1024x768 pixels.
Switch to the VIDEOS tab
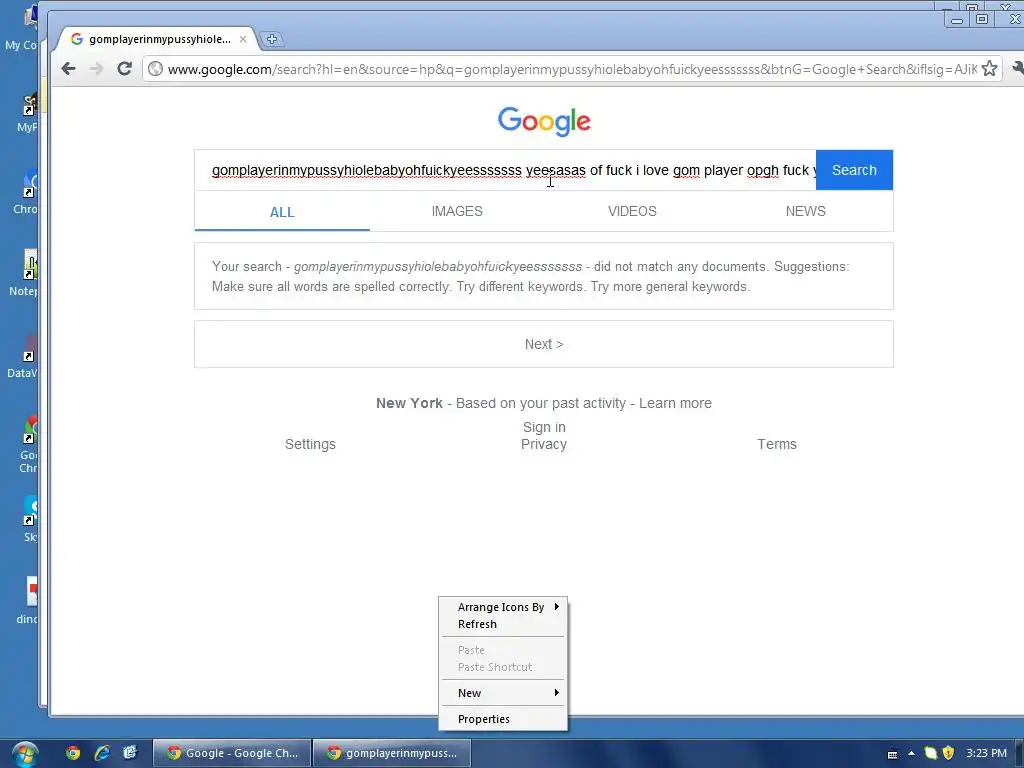[x=632, y=211]
